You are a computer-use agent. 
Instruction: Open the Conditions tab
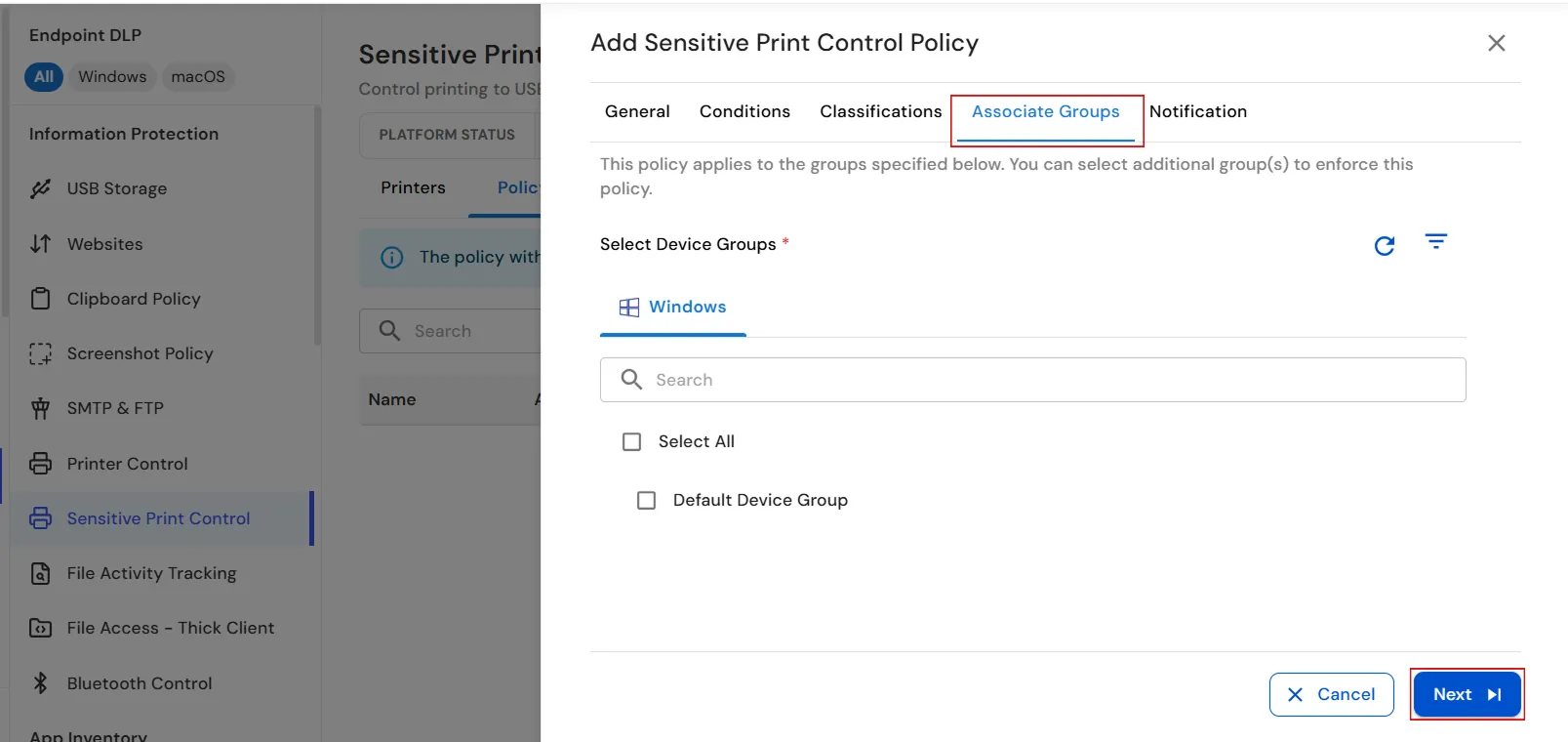tap(744, 112)
